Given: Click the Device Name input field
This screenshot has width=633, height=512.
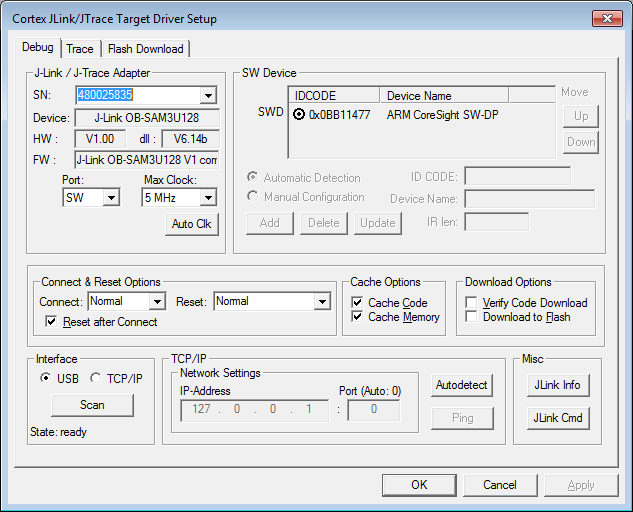Looking at the screenshot, I should 530,199.
